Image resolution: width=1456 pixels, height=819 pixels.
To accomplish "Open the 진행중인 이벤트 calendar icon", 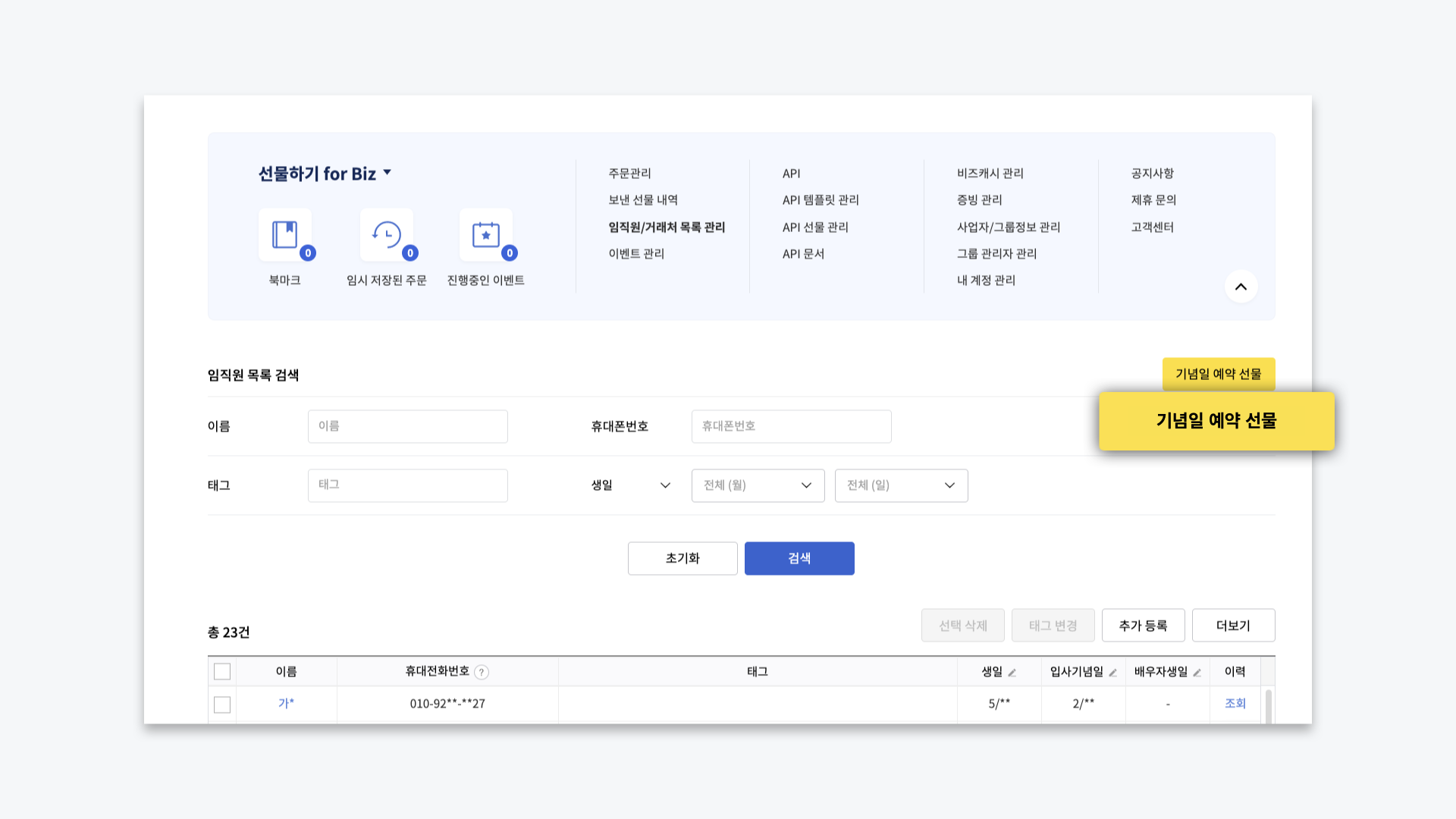I will [x=486, y=235].
